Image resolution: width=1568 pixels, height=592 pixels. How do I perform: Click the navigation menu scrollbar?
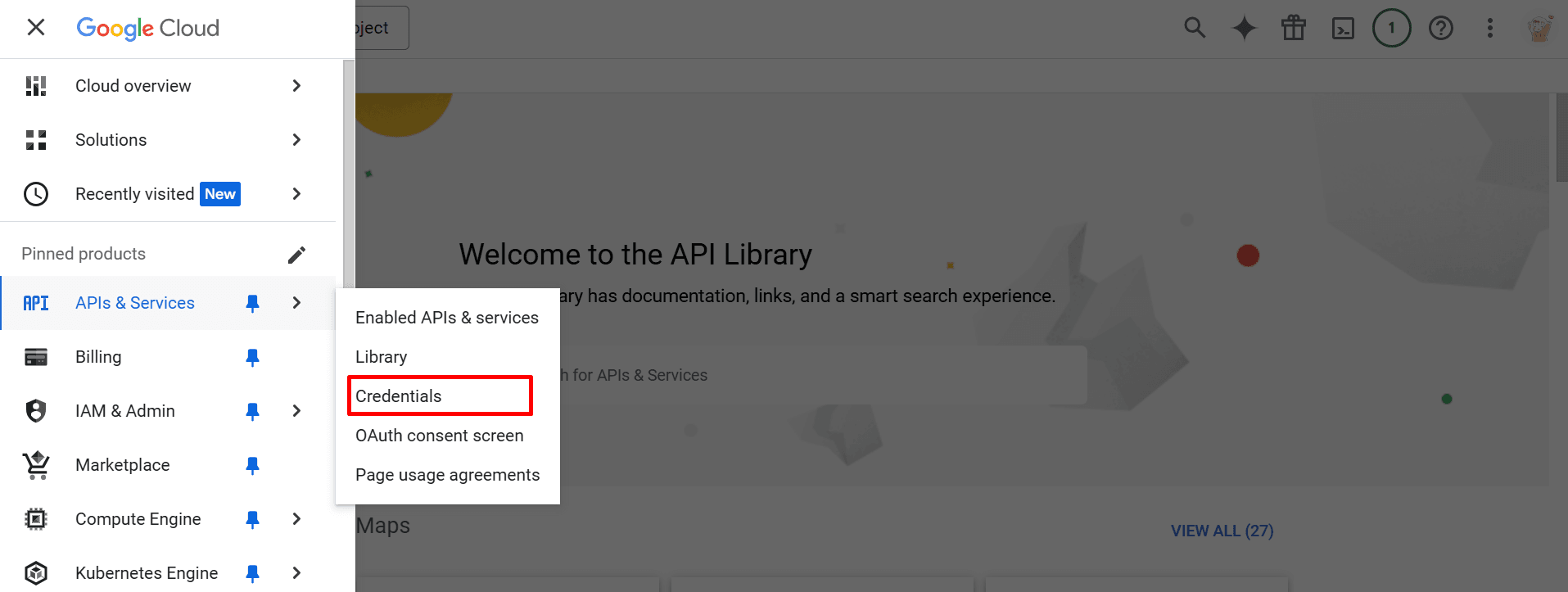[349, 174]
